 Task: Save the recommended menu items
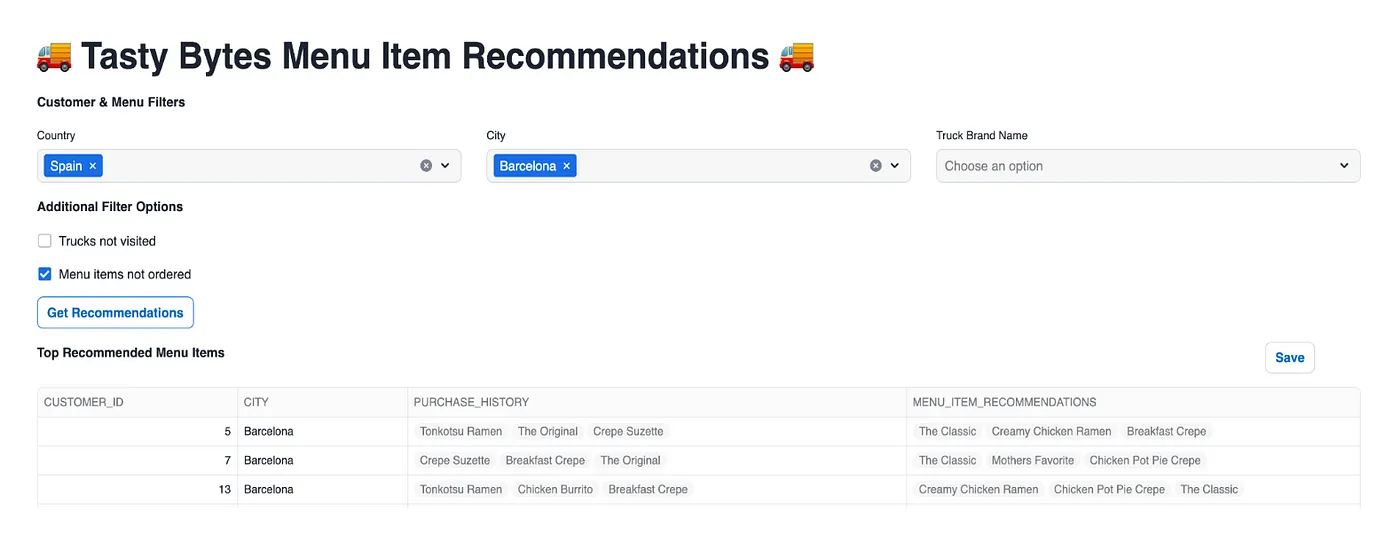(1289, 358)
